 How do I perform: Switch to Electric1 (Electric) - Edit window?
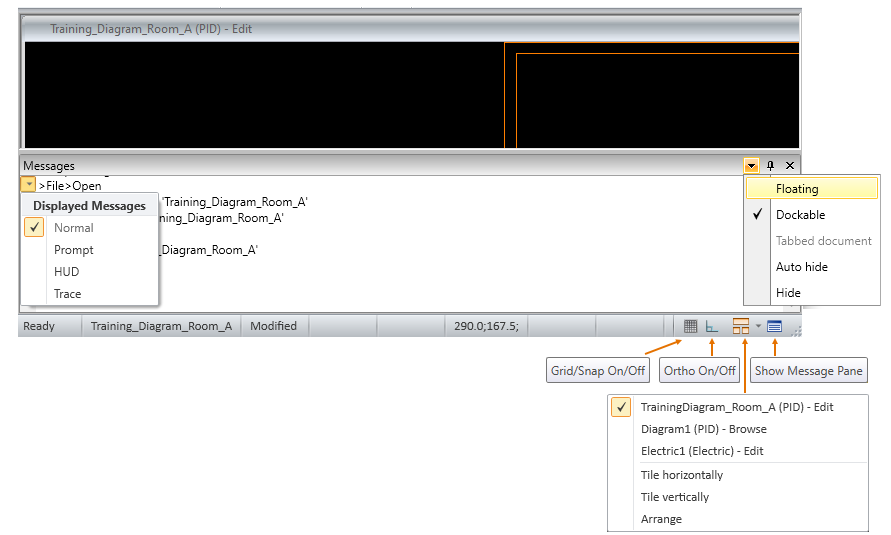click(701, 451)
